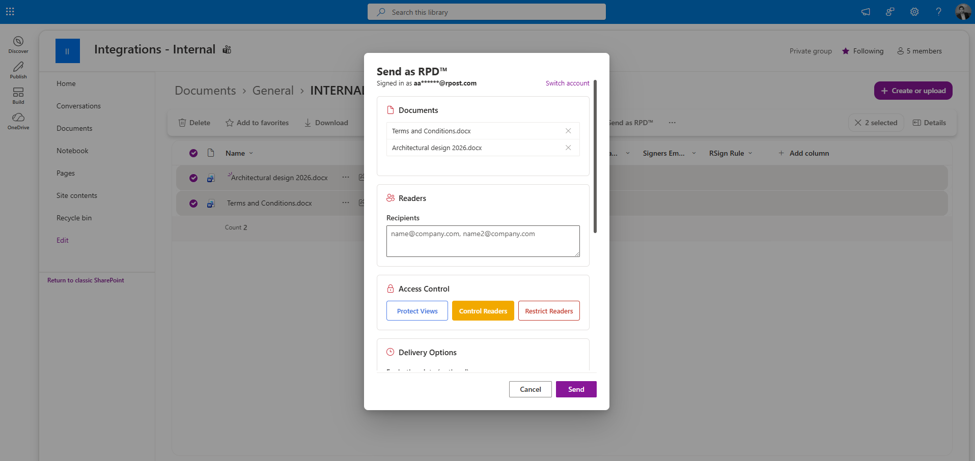Screen dimensions: 975x461
Task: Open Documents in site navigation
Action: coord(75,128)
